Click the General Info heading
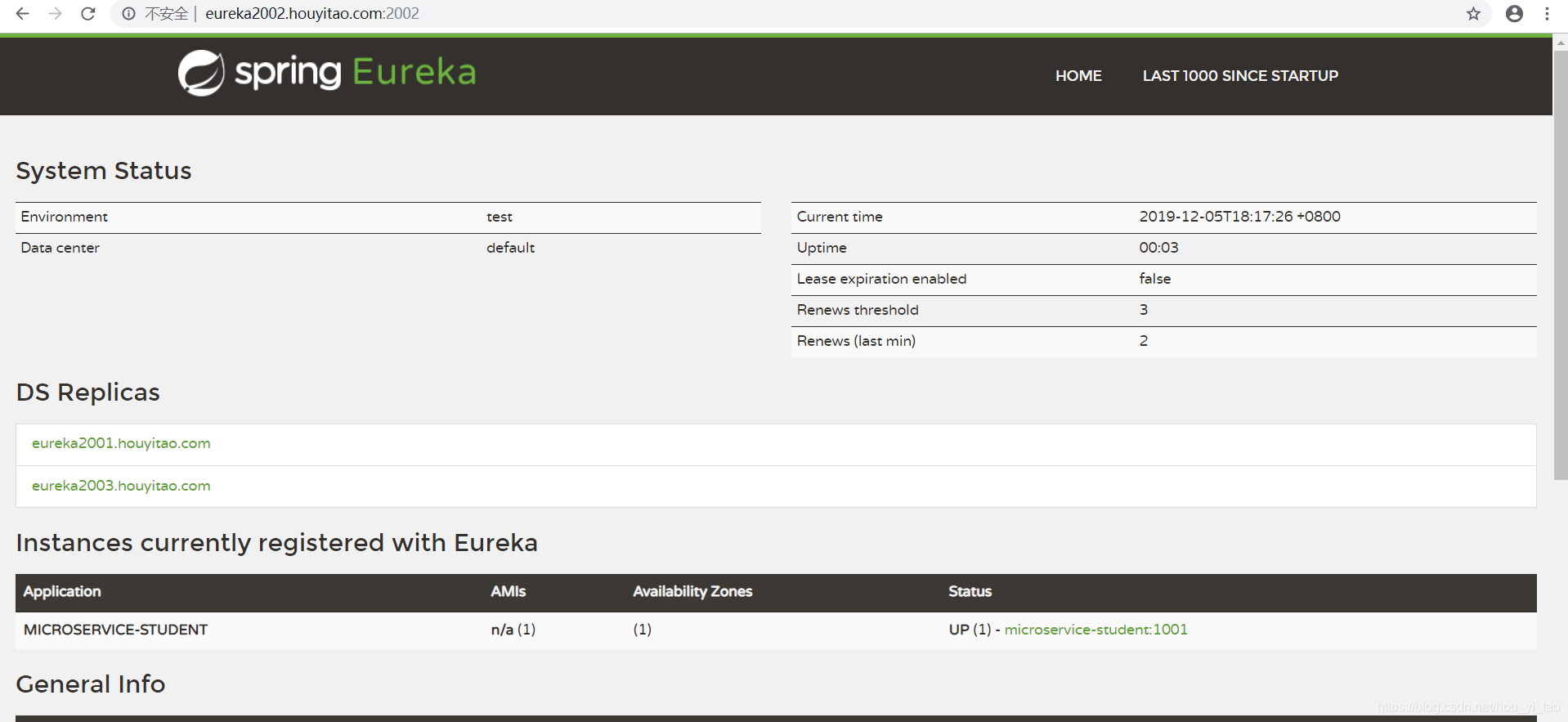This screenshot has height=722, width=1568. coord(91,684)
